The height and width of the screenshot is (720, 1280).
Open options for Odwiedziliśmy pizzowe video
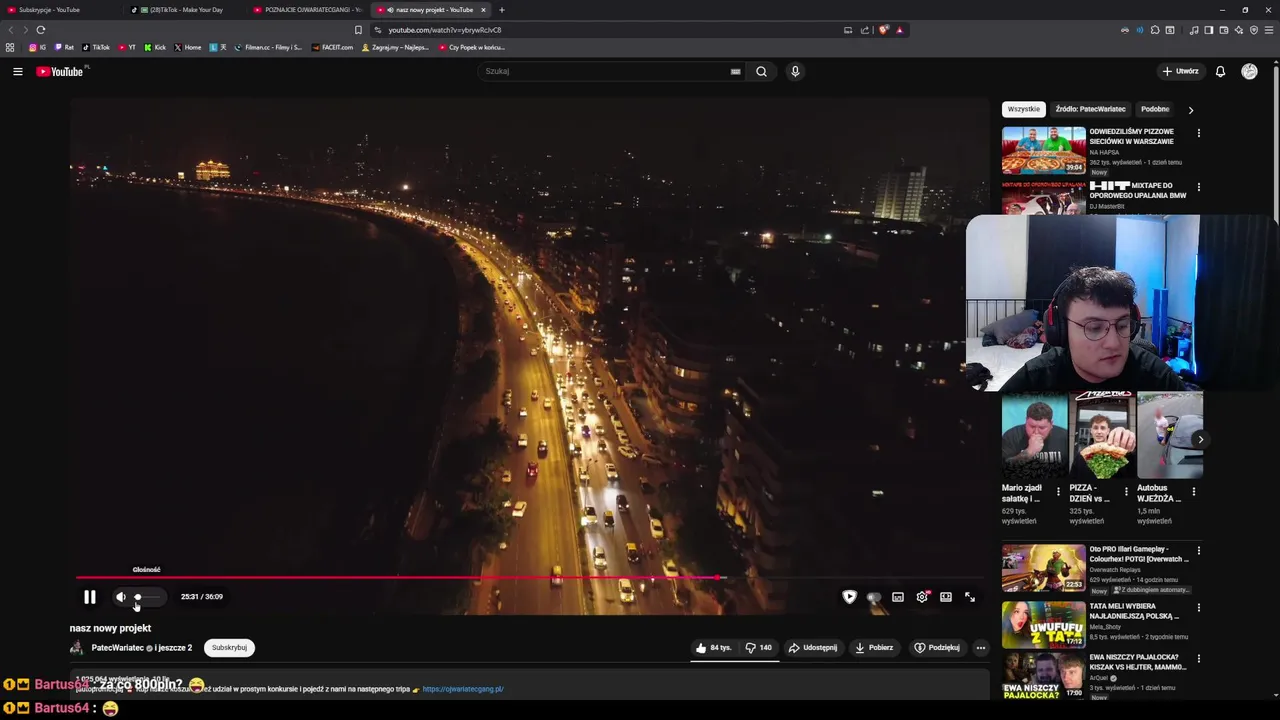tap(1199, 132)
